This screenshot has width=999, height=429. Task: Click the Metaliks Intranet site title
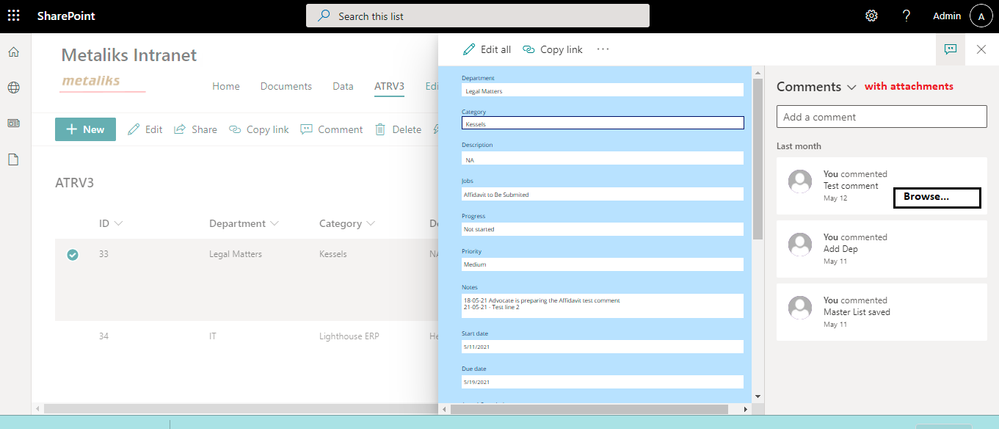click(x=129, y=55)
